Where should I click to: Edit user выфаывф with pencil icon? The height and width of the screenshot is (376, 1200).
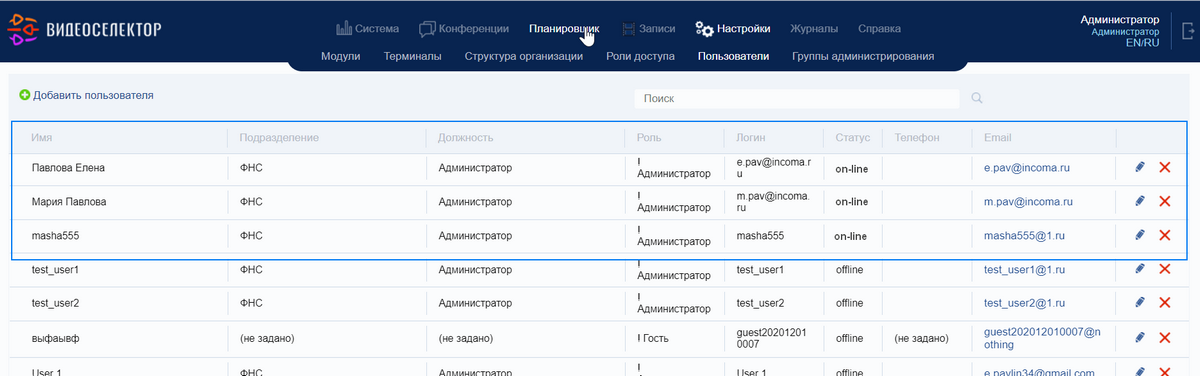pos(1140,337)
